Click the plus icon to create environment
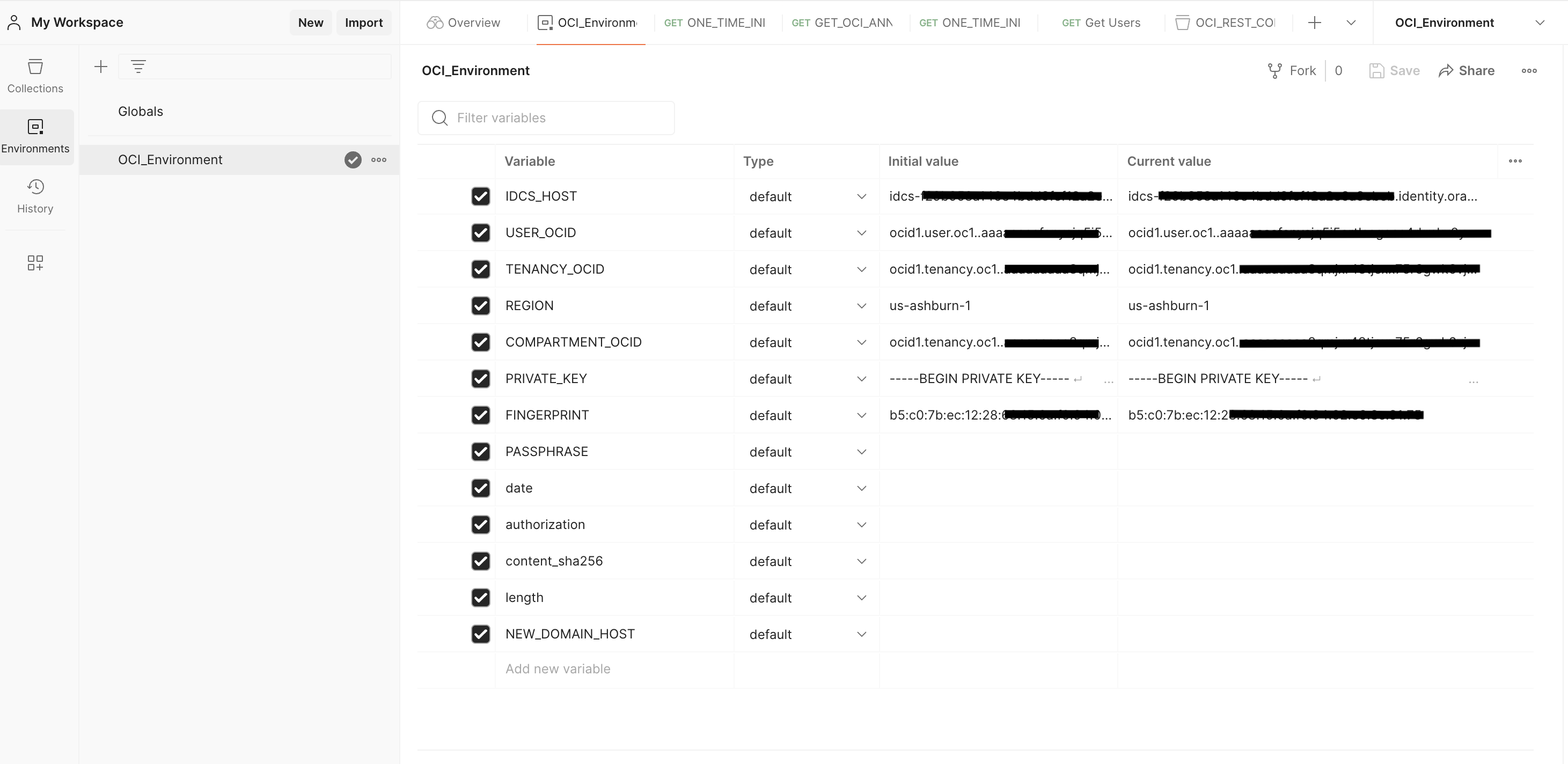Image resolution: width=1568 pixels, height=764 pixels. 101,67
